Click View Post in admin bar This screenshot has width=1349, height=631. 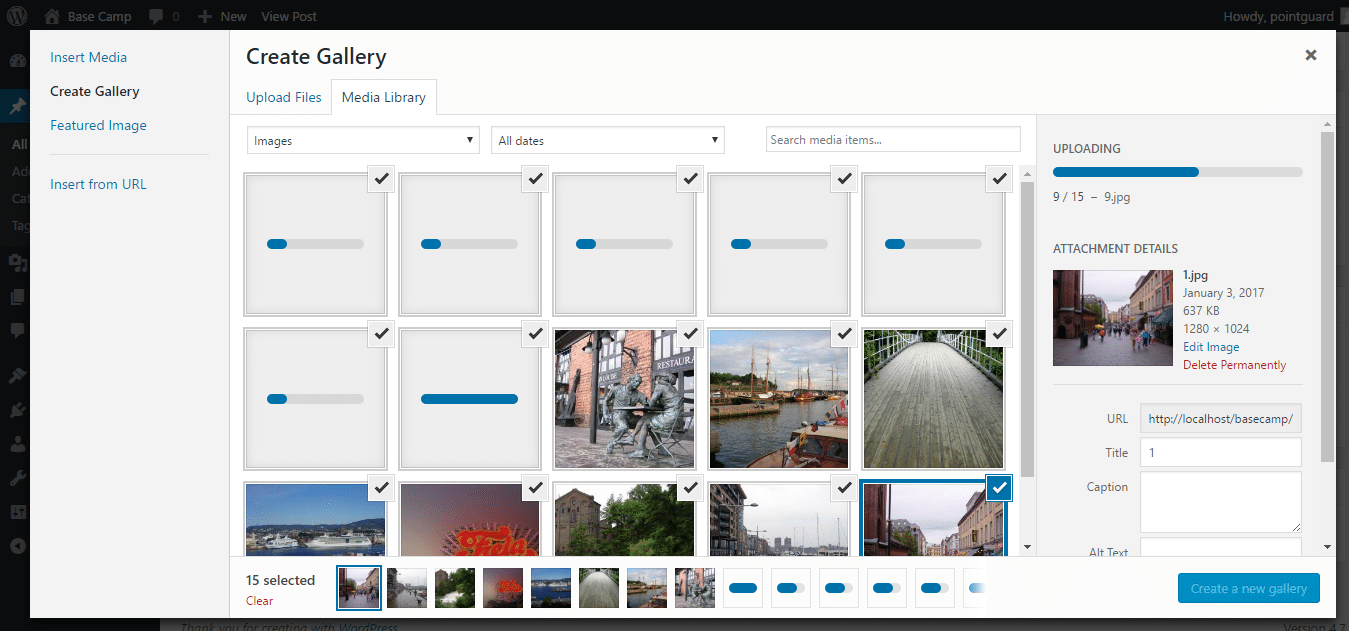[289, 16]
